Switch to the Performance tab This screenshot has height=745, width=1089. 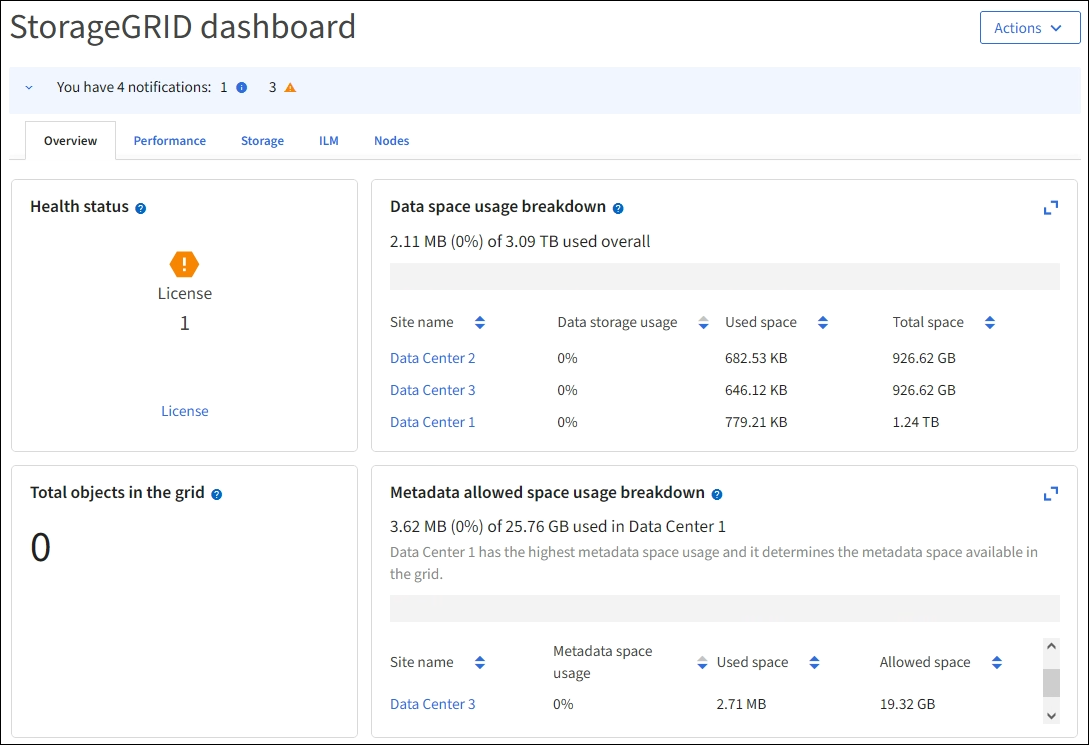coord(170,141)
